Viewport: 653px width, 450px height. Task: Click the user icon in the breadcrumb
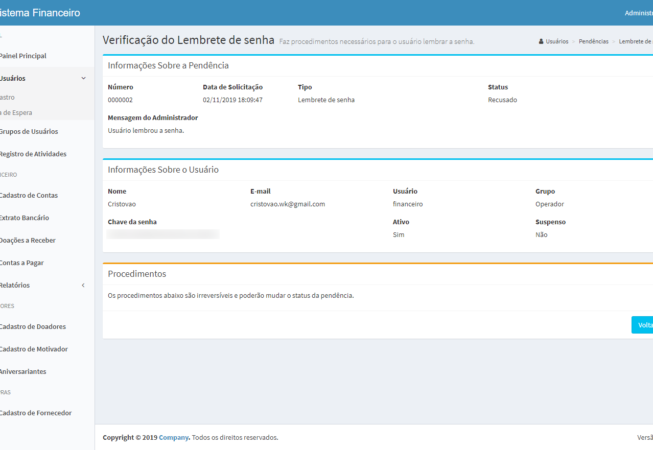click(x=541, y=41)
